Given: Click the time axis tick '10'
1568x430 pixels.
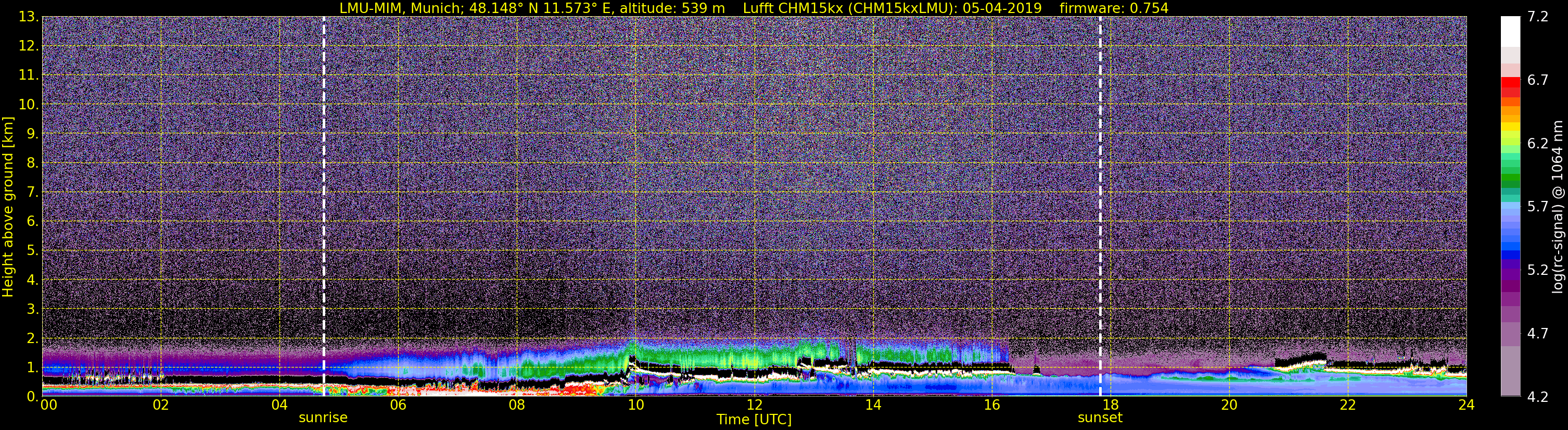Looking at the screenshot, I should pyautogui.click(x=635, y=405).
